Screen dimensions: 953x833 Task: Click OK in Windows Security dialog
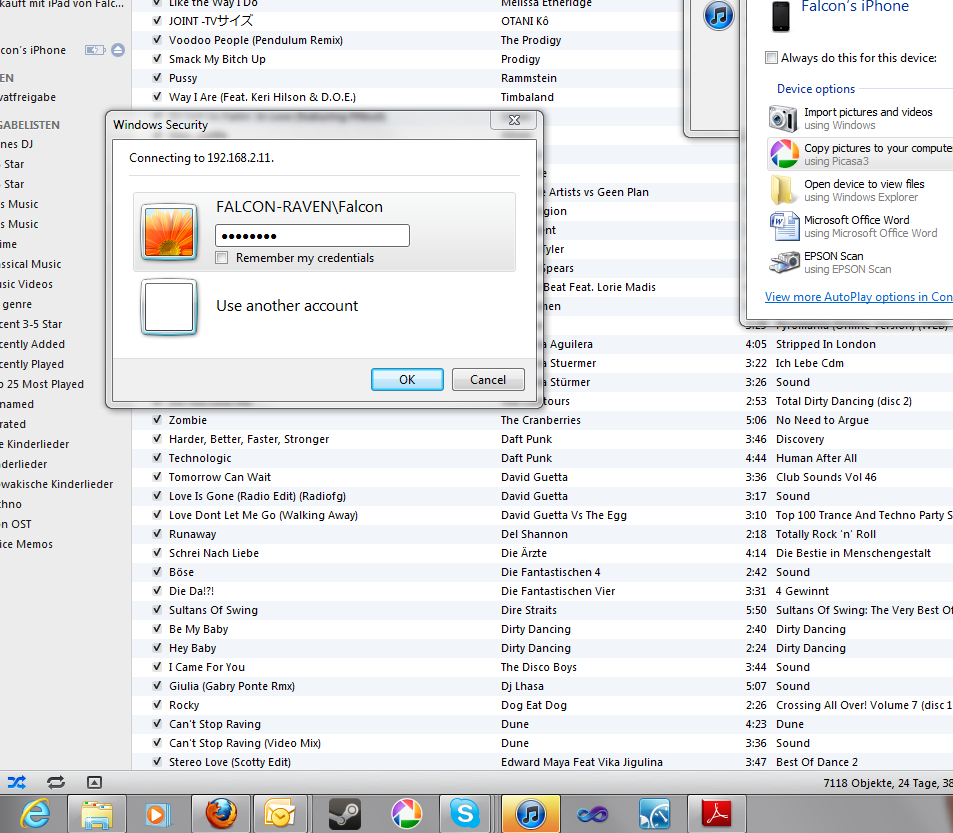407,380
